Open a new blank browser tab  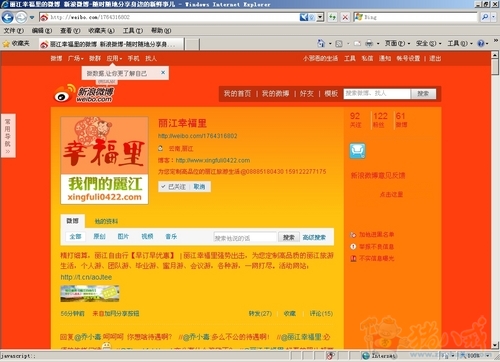click(192, 44)
